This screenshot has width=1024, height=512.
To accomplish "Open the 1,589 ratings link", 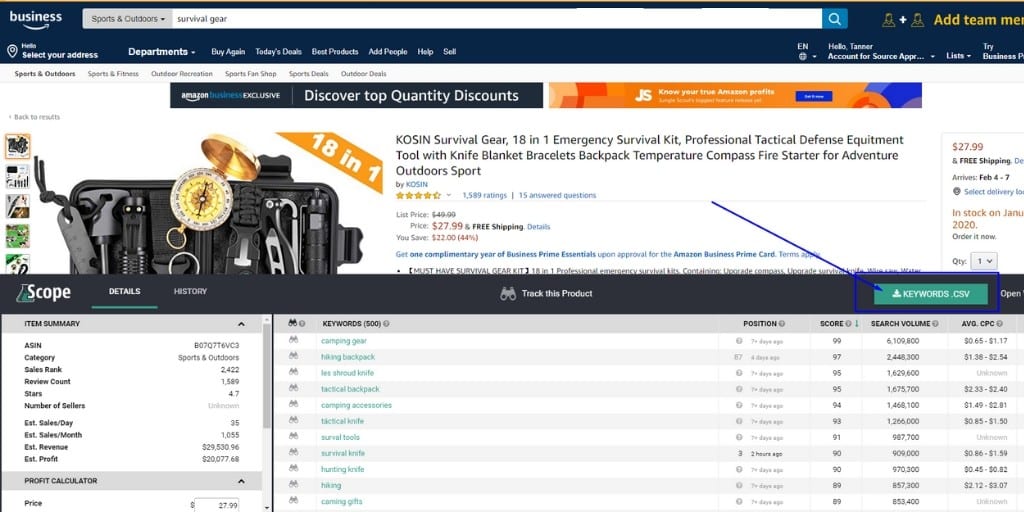I will tap(485, 195).
